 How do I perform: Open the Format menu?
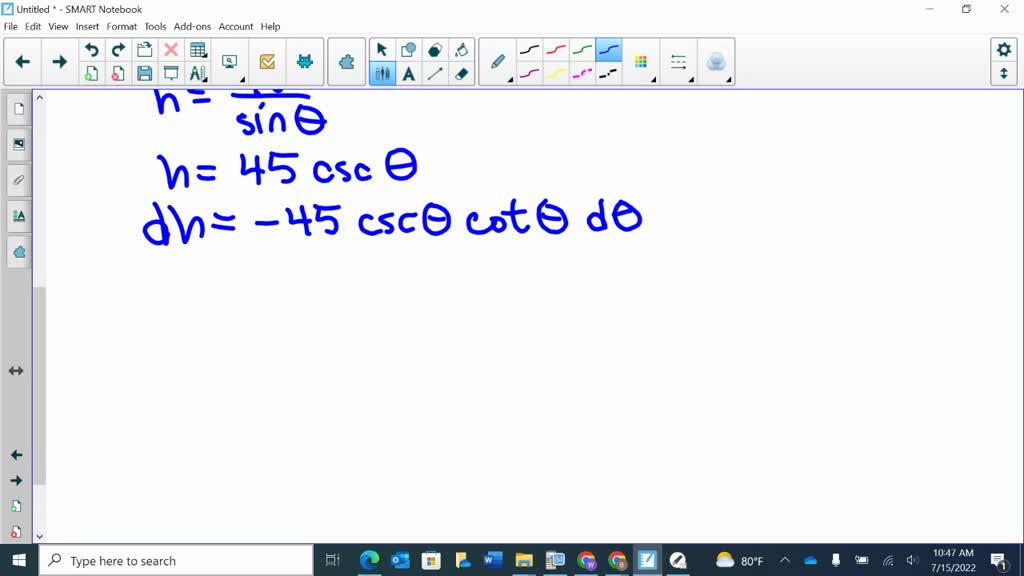tap(121, 26)
